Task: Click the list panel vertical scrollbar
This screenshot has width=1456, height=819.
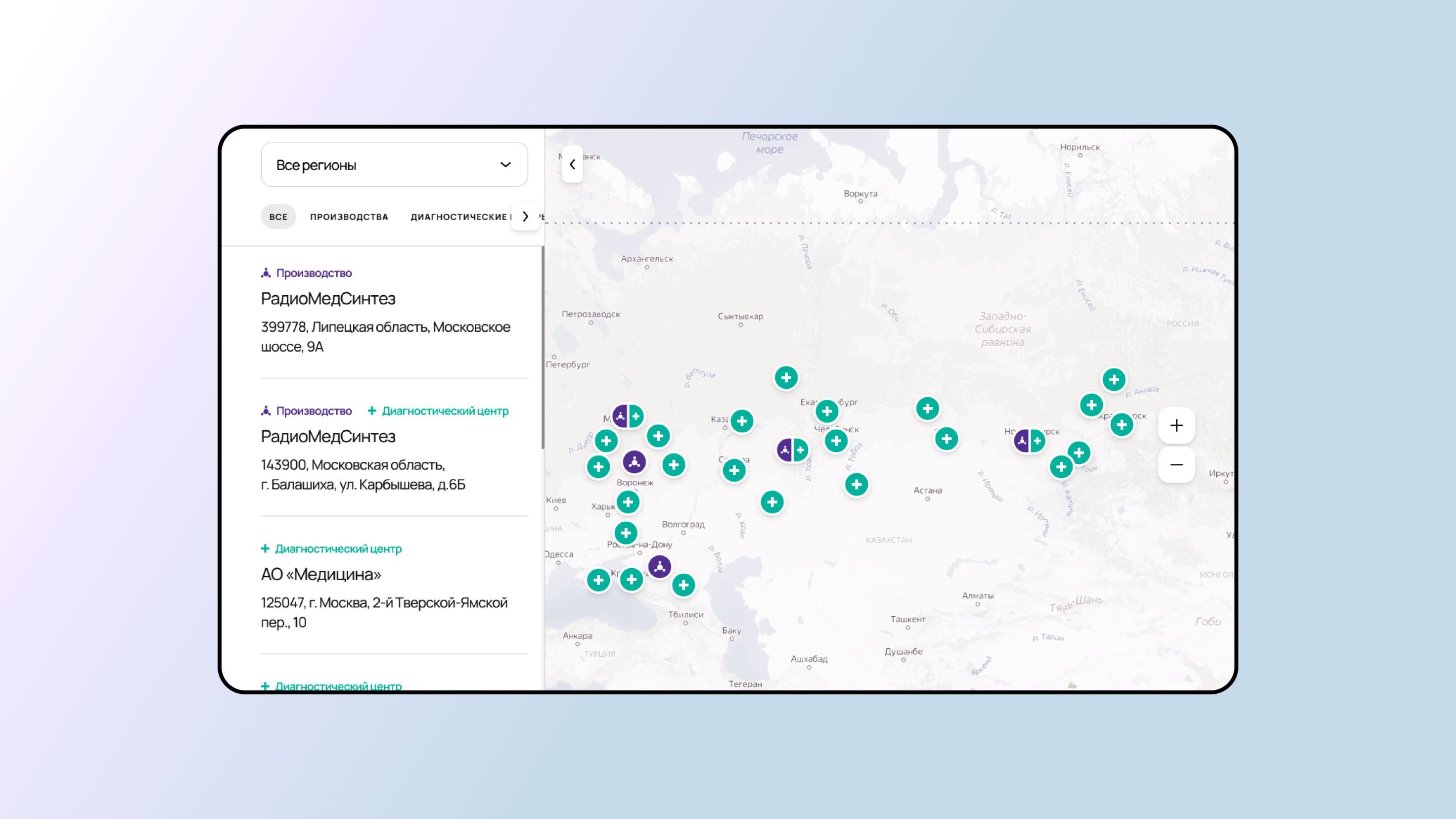Action: pos(543,348)
